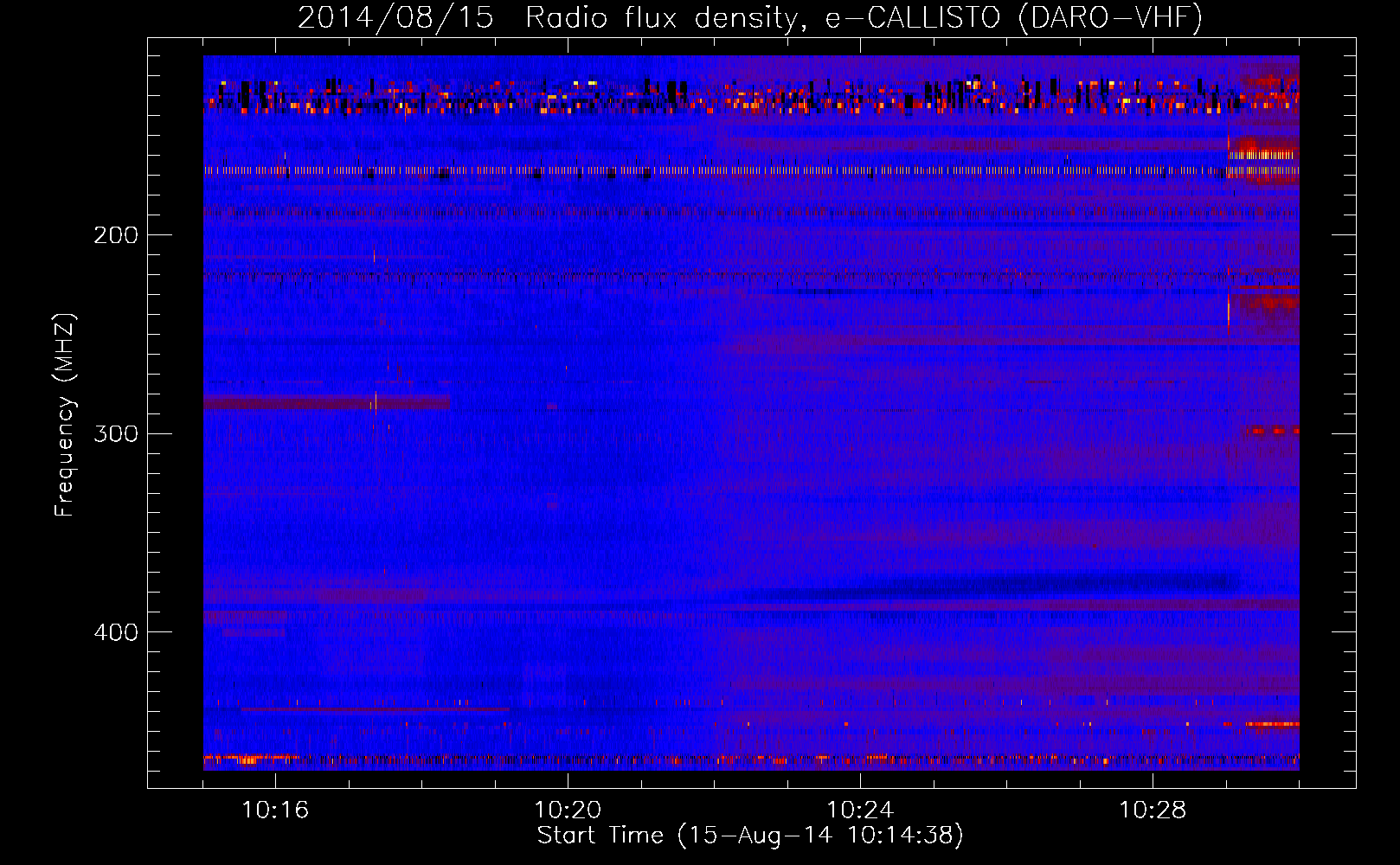Screen dimensions: 1400x865
Task: Click the 200 frequency tick label
Action: (116, 235)
